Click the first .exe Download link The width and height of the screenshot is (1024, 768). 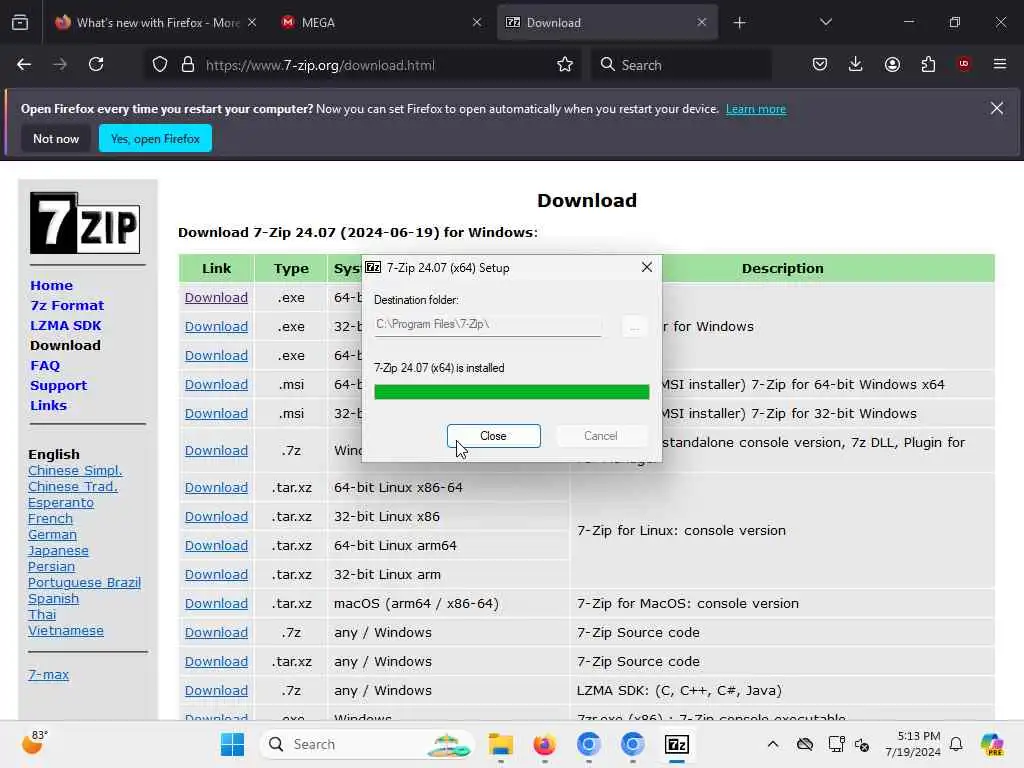[216, 298]
